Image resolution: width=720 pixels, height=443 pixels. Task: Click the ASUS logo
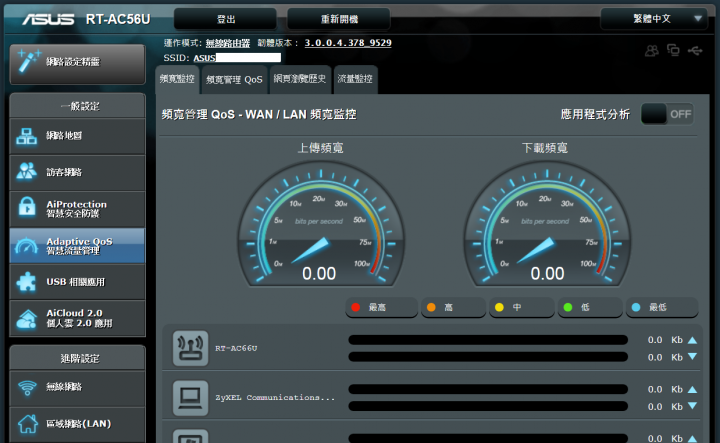tap(48, 19)
